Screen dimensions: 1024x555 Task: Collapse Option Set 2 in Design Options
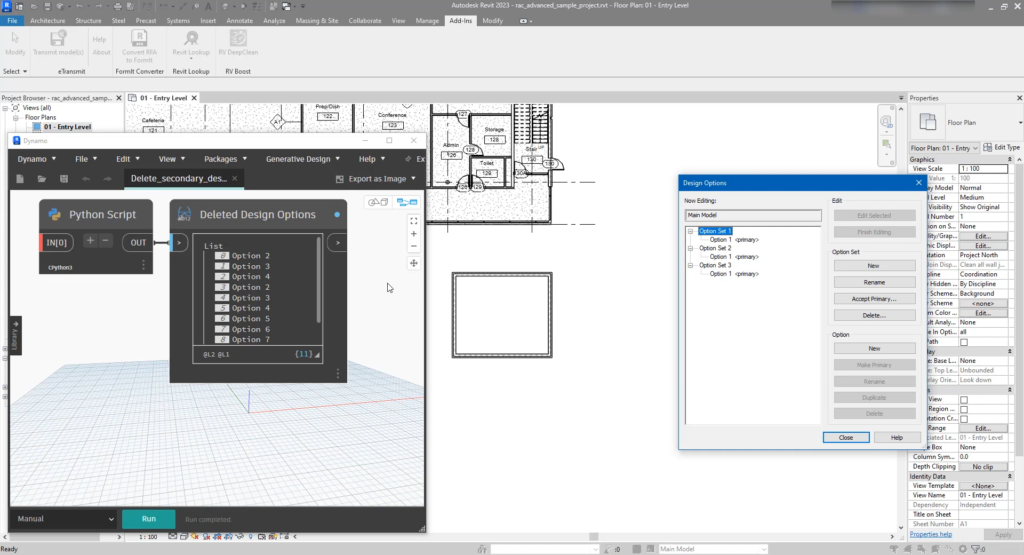(x=690, y=248)
